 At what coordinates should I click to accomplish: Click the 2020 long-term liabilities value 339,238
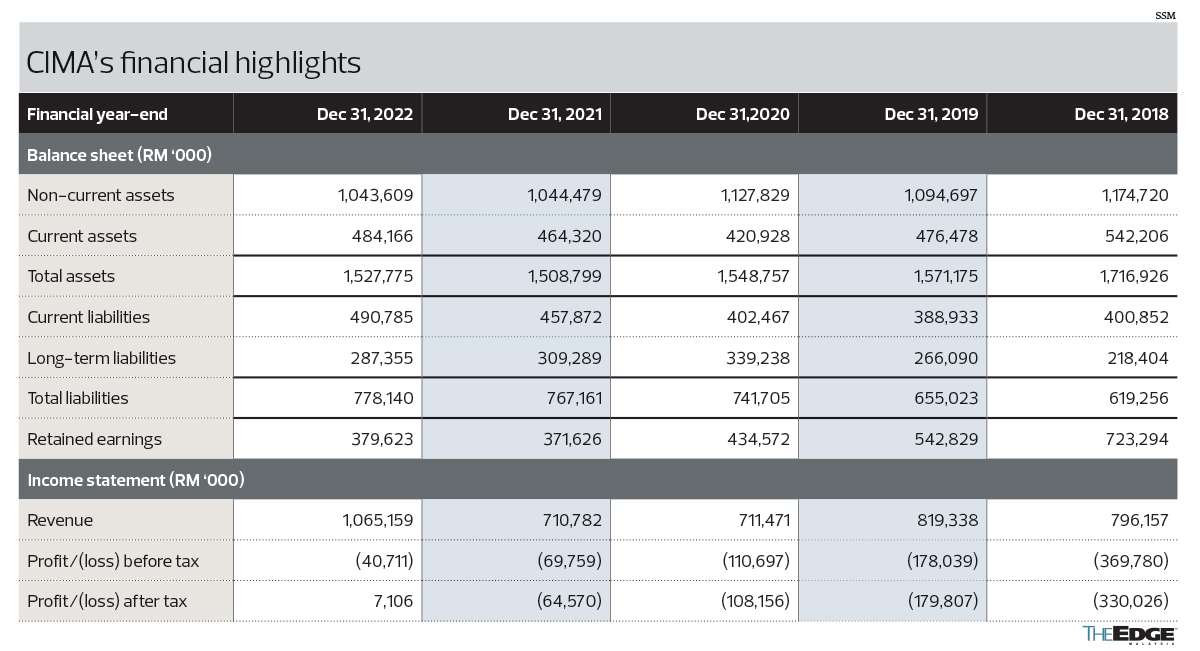point(755,357)
